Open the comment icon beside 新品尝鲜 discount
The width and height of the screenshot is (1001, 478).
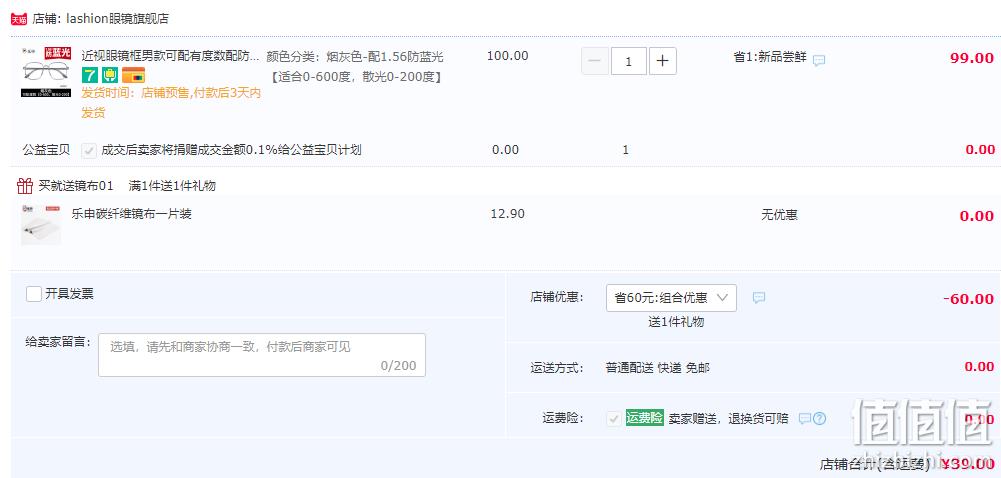pyautogui.click(x=819, y=60)
